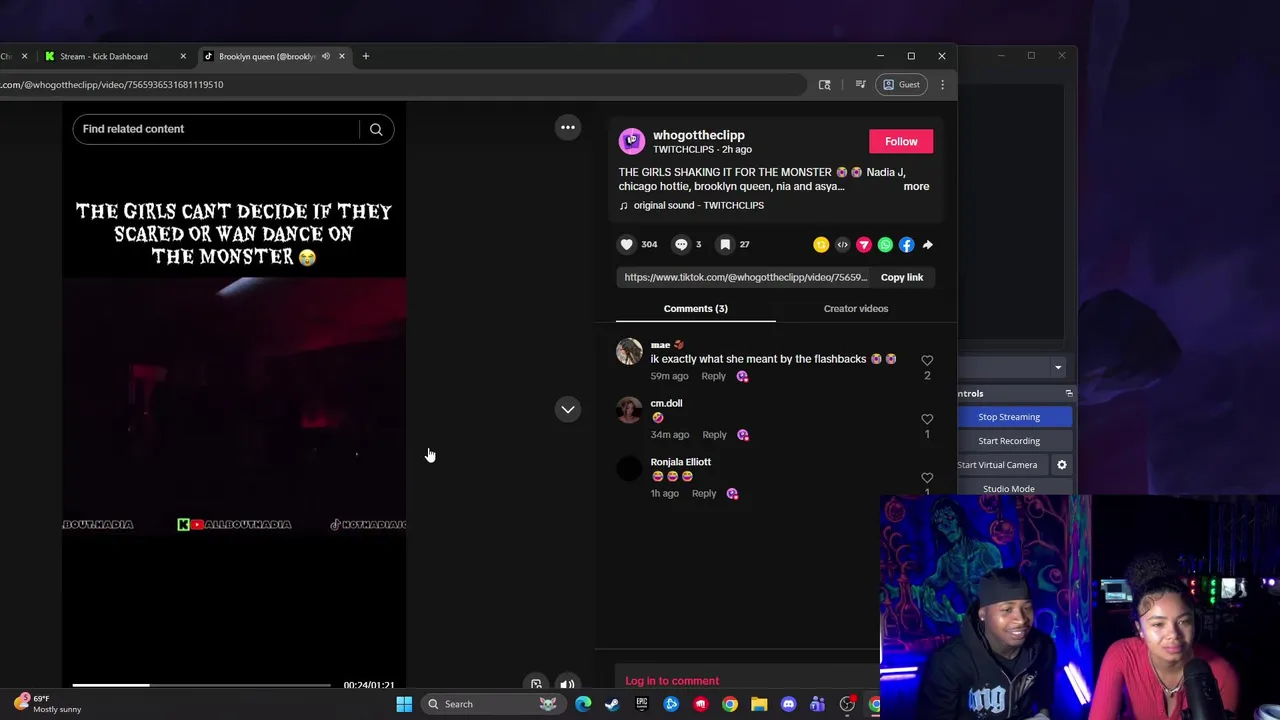Like Ronjala Elliott's comment
The image size is (1280, 720).
tap(927, 478)
